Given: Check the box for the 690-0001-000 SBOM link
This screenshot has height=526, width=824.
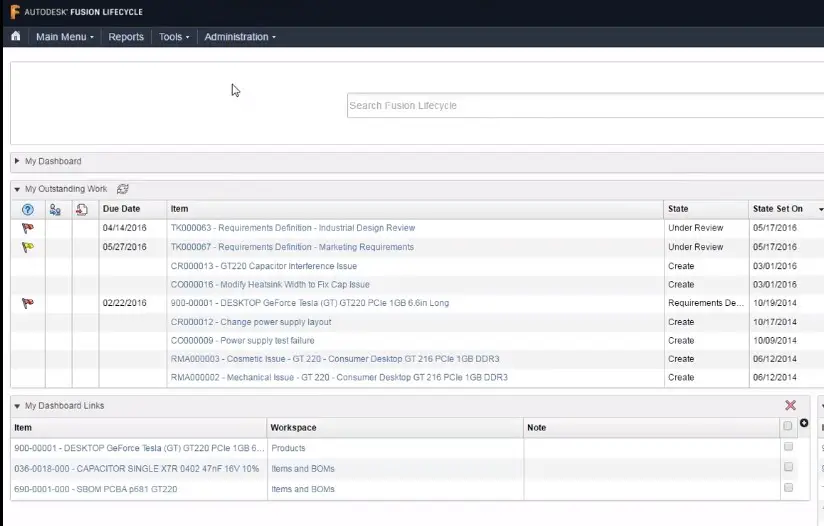Looking at the screenshot, I should click(788, 488).
